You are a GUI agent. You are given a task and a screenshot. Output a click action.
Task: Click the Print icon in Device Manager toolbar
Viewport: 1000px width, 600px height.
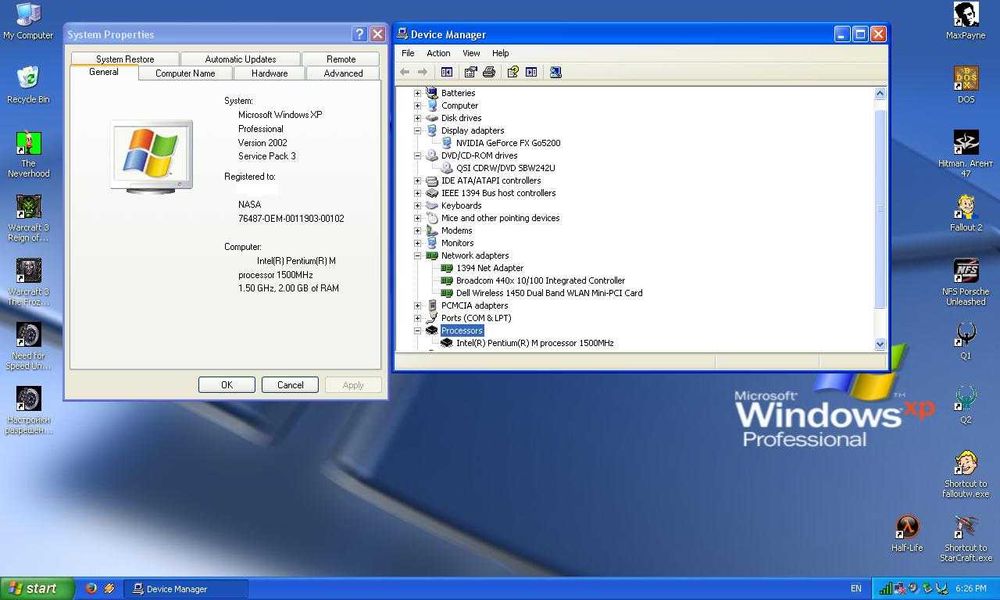[x=489, y=72]
